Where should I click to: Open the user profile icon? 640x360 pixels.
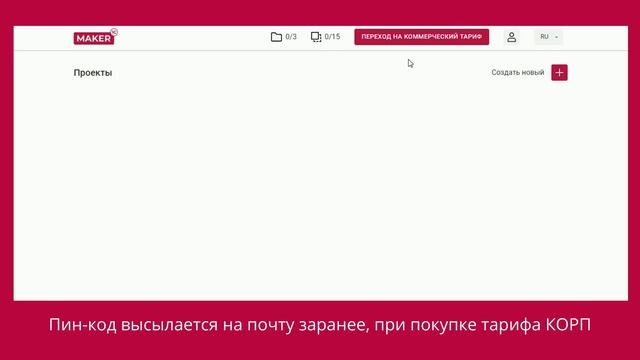[x=511, y=37]
